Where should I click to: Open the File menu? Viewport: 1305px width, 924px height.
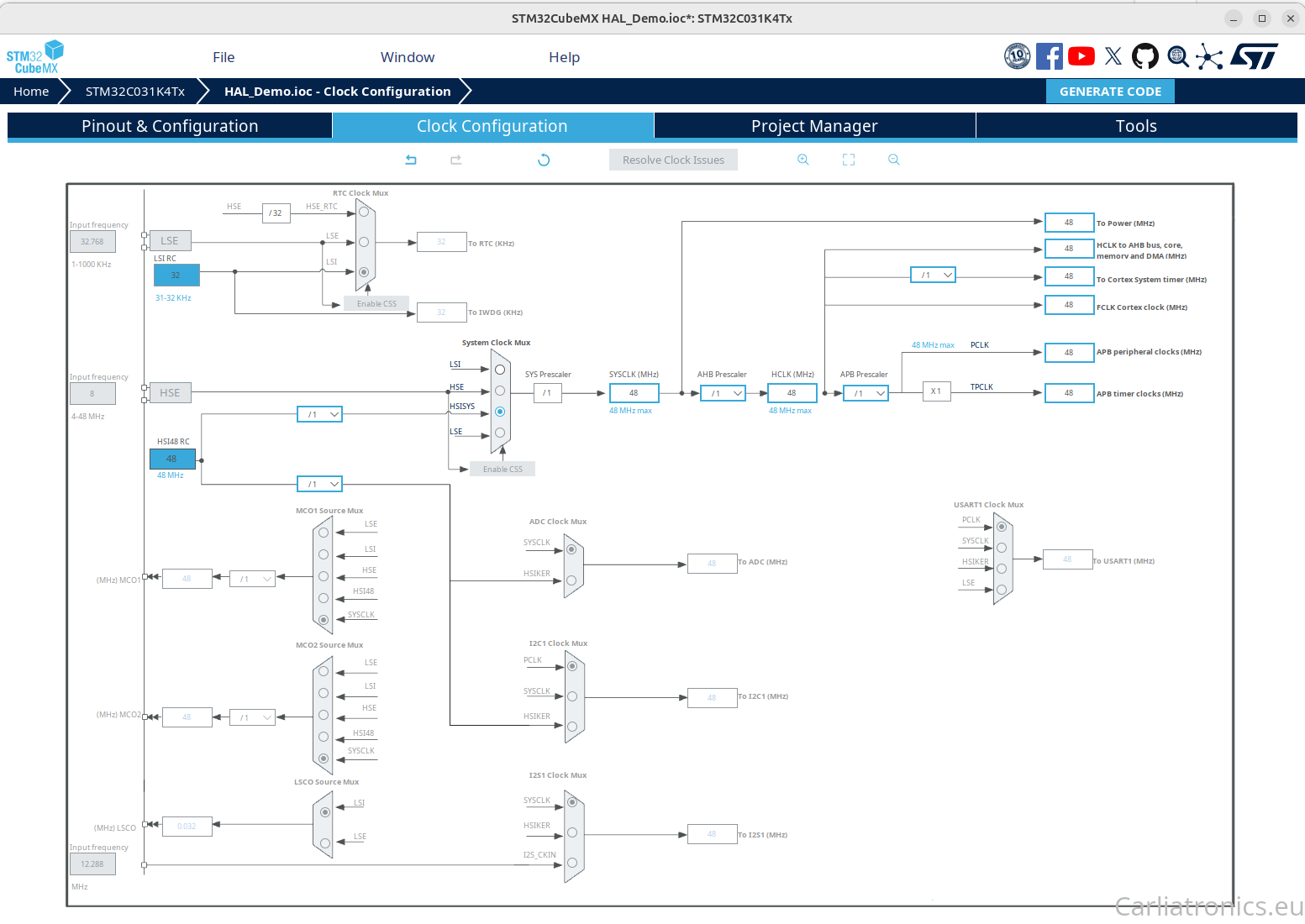point(224,57)
